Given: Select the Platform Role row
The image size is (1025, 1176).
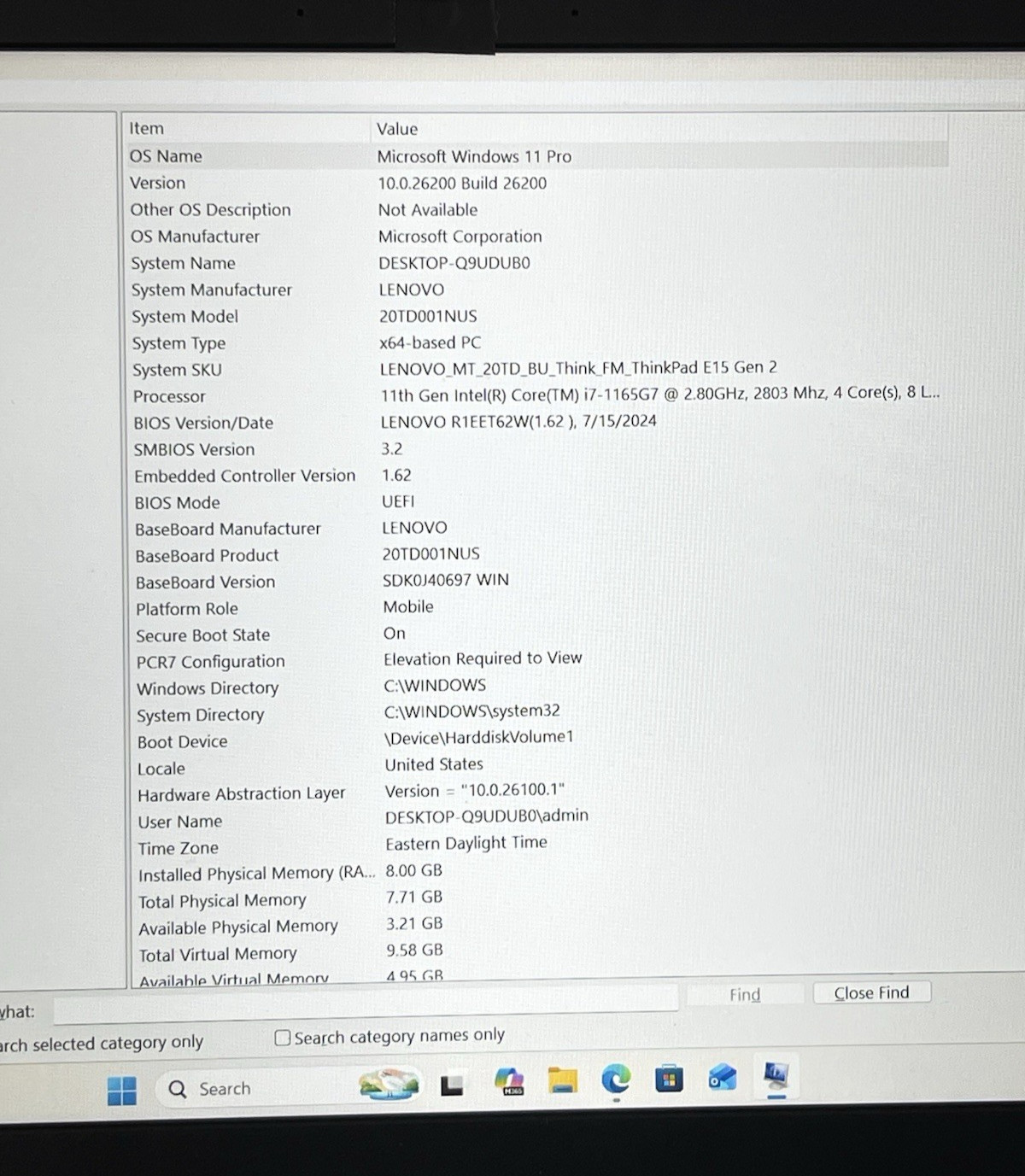Looking at the screenshot, I should point(536,607).
